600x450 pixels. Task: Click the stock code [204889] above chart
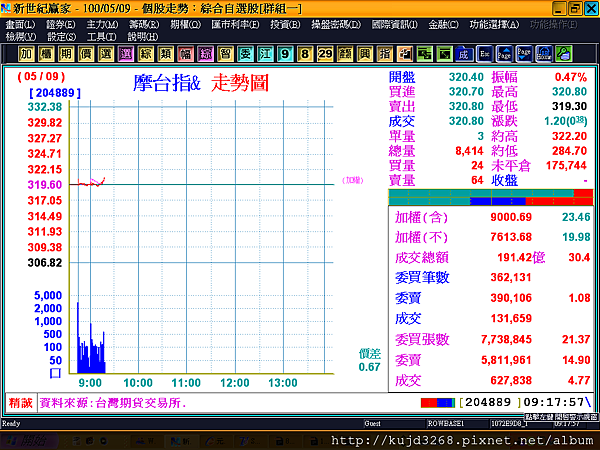pyautogui.click(x=55, y=93)
